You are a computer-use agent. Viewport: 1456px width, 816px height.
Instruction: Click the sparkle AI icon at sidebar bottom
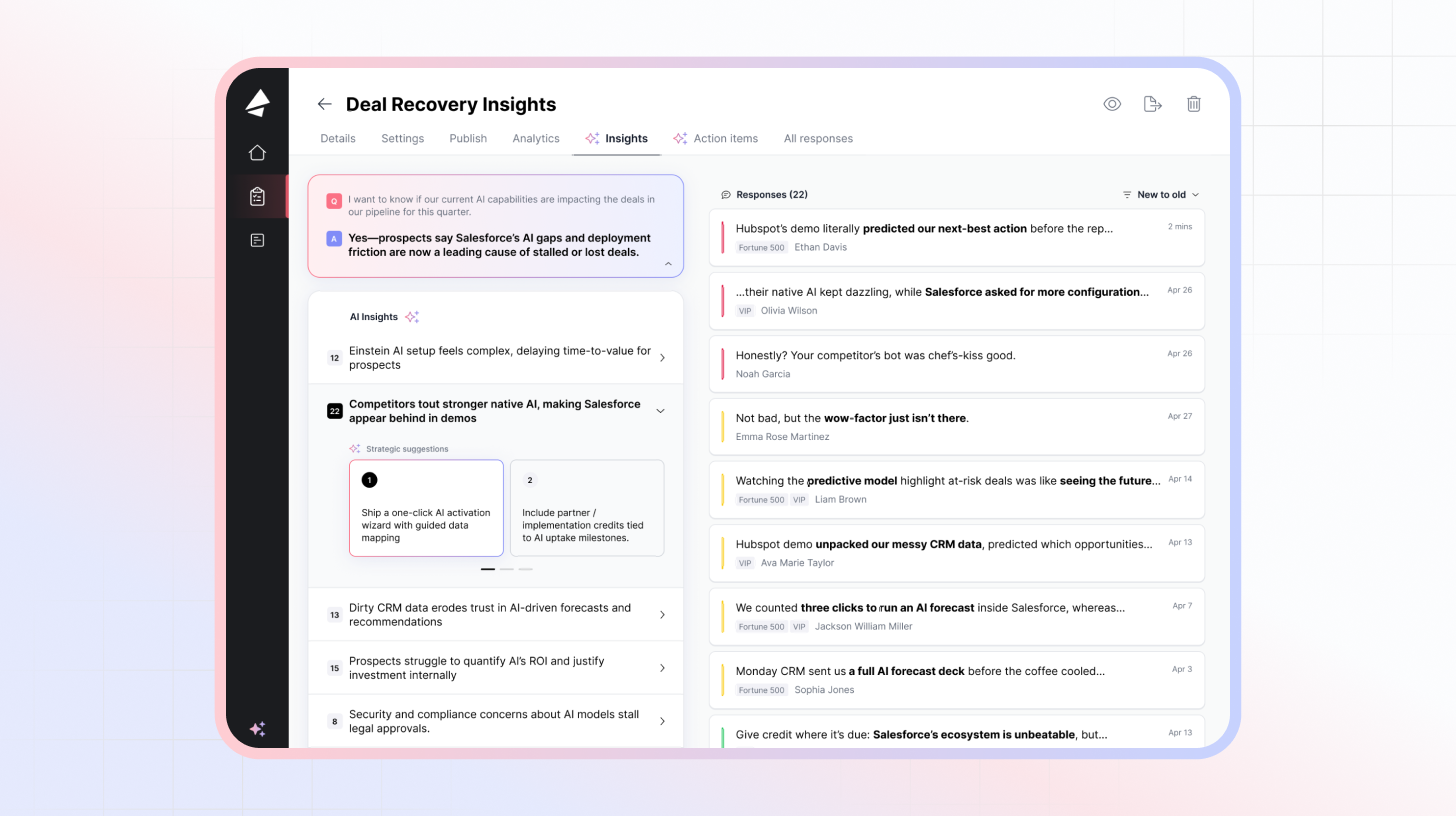tap(257, 729)
